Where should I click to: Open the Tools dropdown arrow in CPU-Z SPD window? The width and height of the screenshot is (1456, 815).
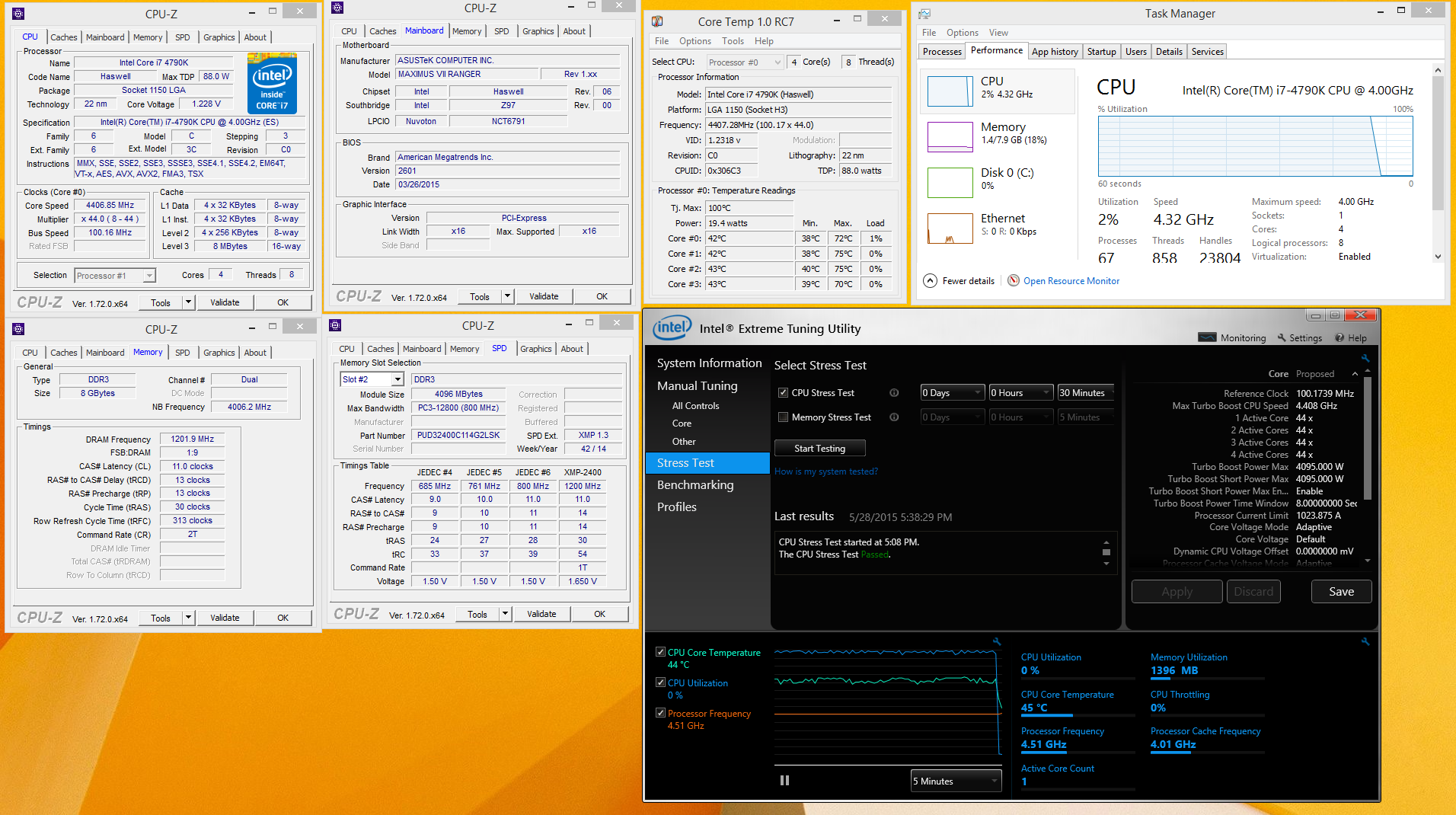pos(505,614)
